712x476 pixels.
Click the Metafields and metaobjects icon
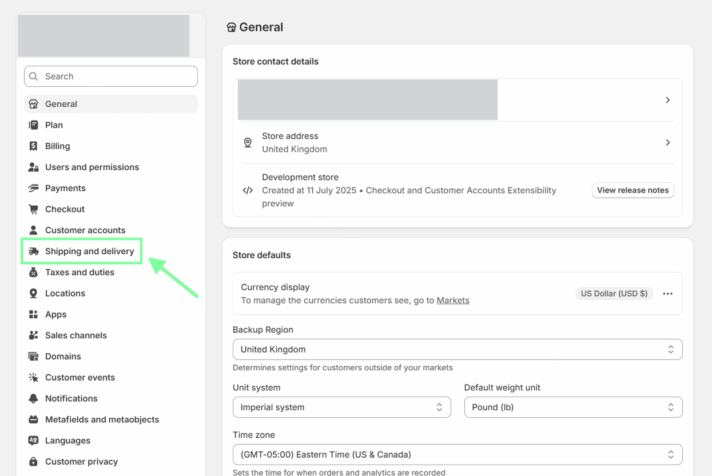pyautogui.click(x=33, y=420)
